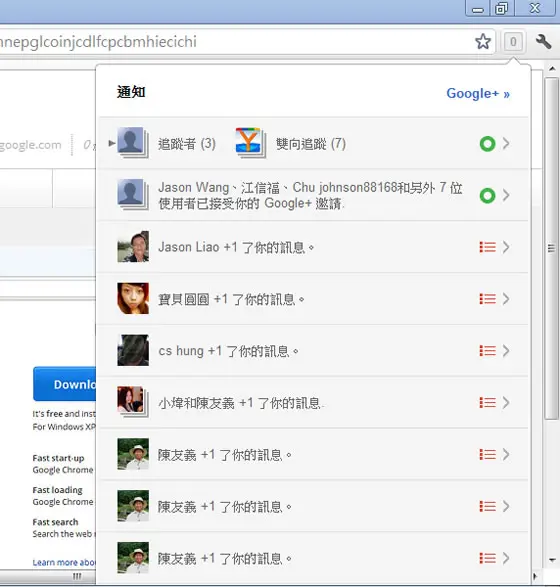Image resolution: width=560 pixels, height=587 pixels.
Task: Open the Google+ notification counter extension icon
Action: (x=513, y=42)
